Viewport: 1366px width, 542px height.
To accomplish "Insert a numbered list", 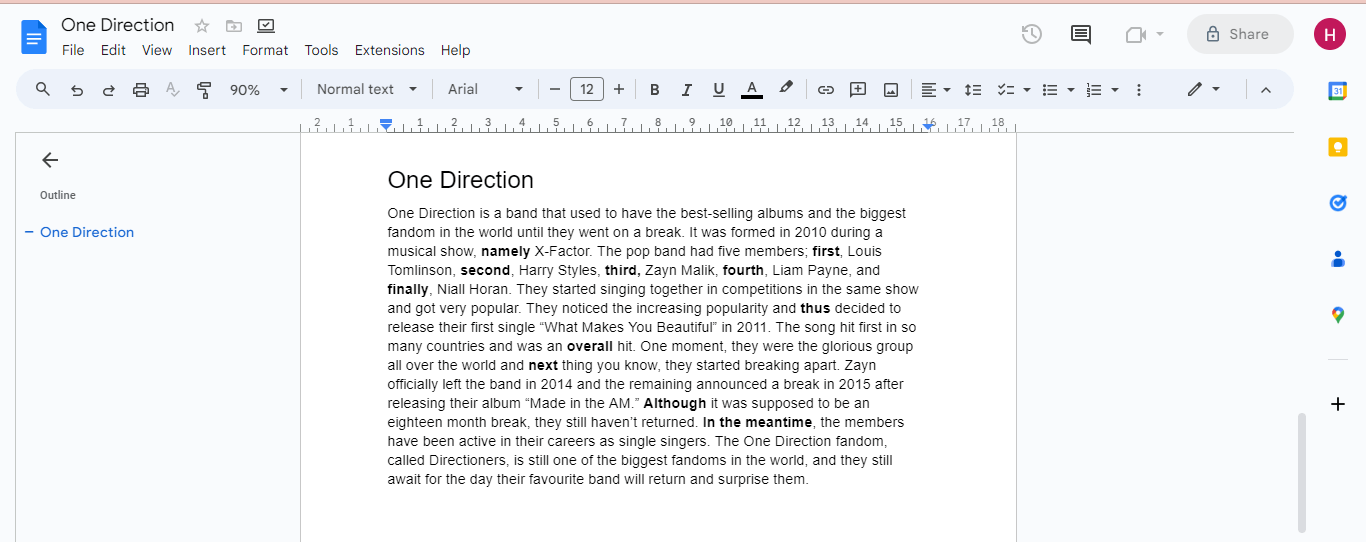I will [1094, 90].
